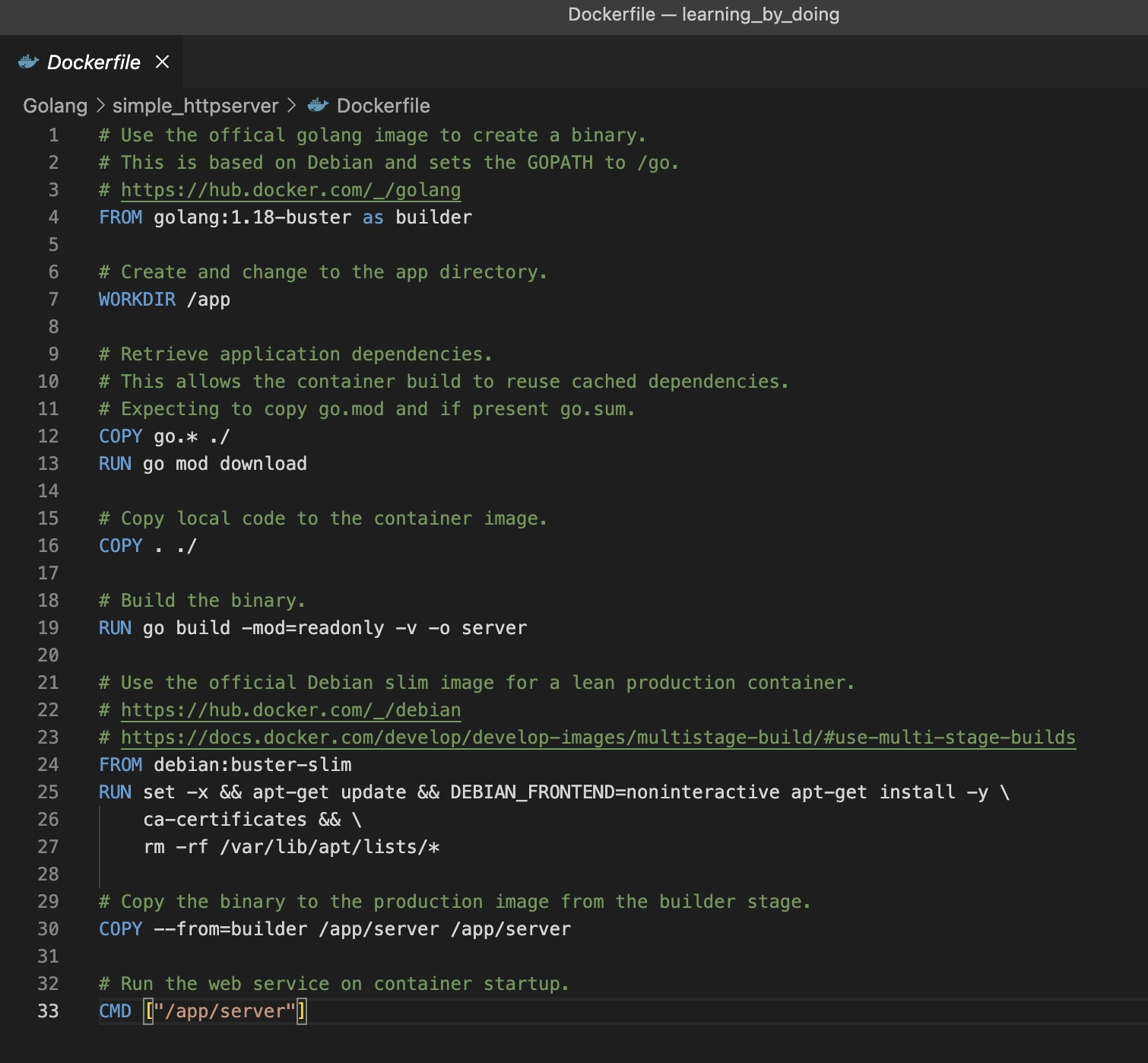
Task: Close the Dockerfile editor tab
Action: coord(162,62)
